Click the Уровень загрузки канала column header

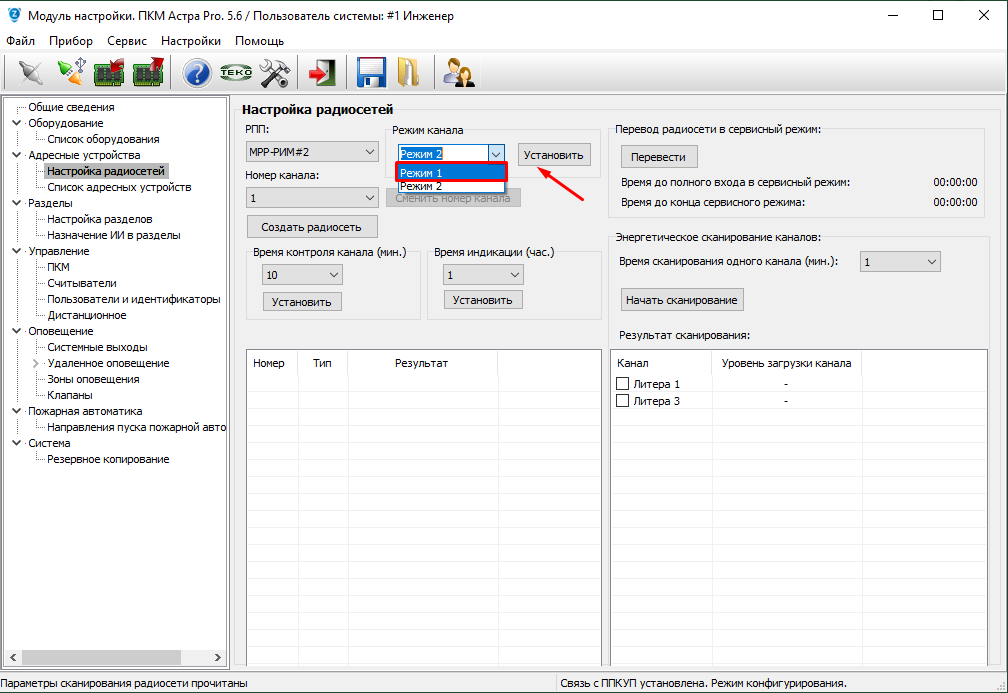[786, 363]
